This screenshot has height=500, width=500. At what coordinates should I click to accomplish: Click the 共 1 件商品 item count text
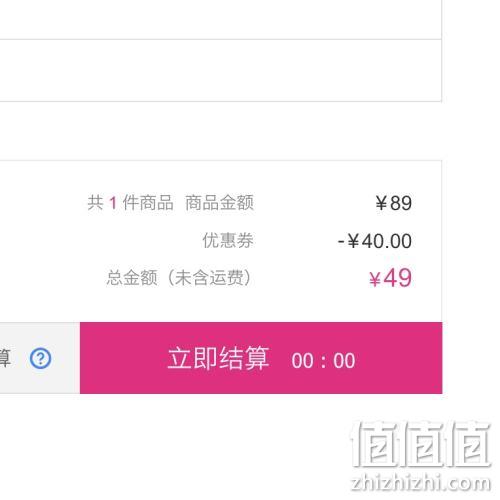click(130, 203)
